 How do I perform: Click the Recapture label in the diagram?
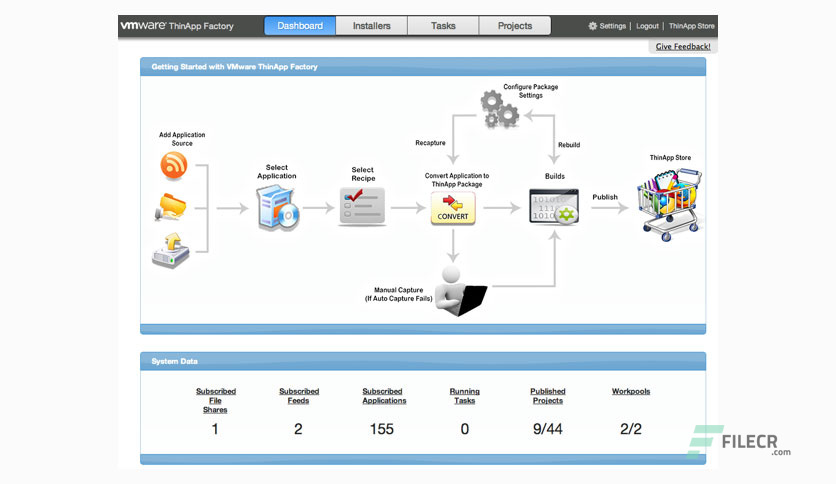[x=430, y=143]
